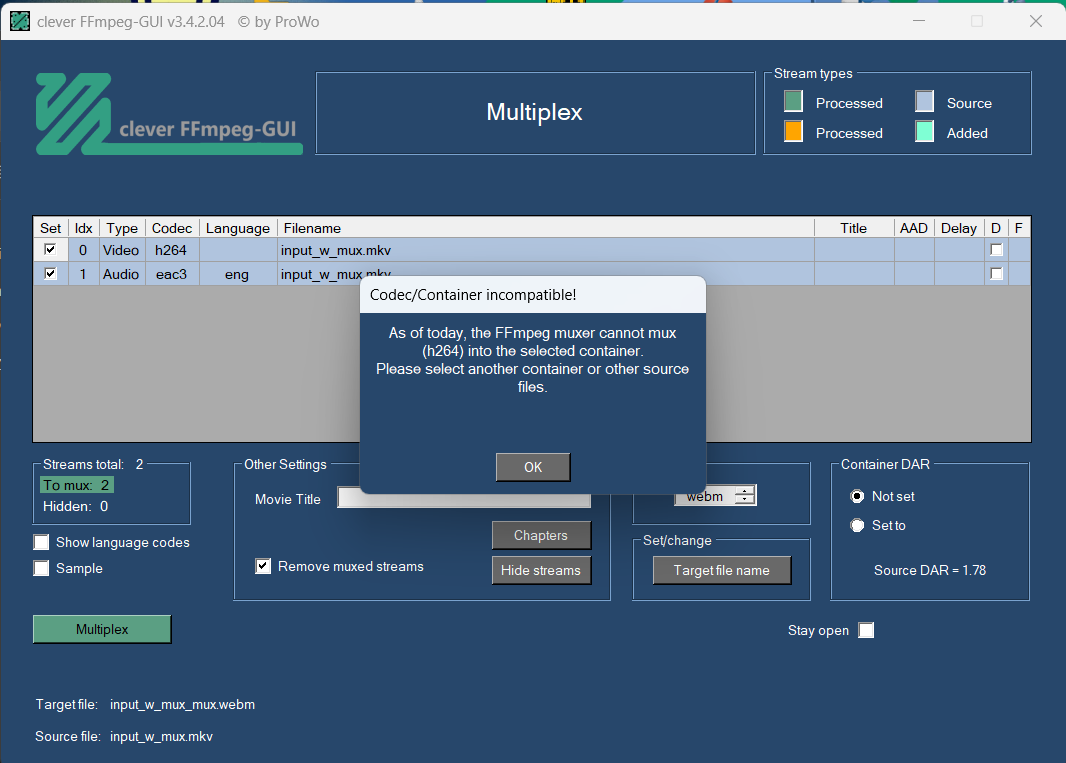Click the AAD column header
Screen dimensions: 1066x763
pyautogui.click(x=914, y=228)
